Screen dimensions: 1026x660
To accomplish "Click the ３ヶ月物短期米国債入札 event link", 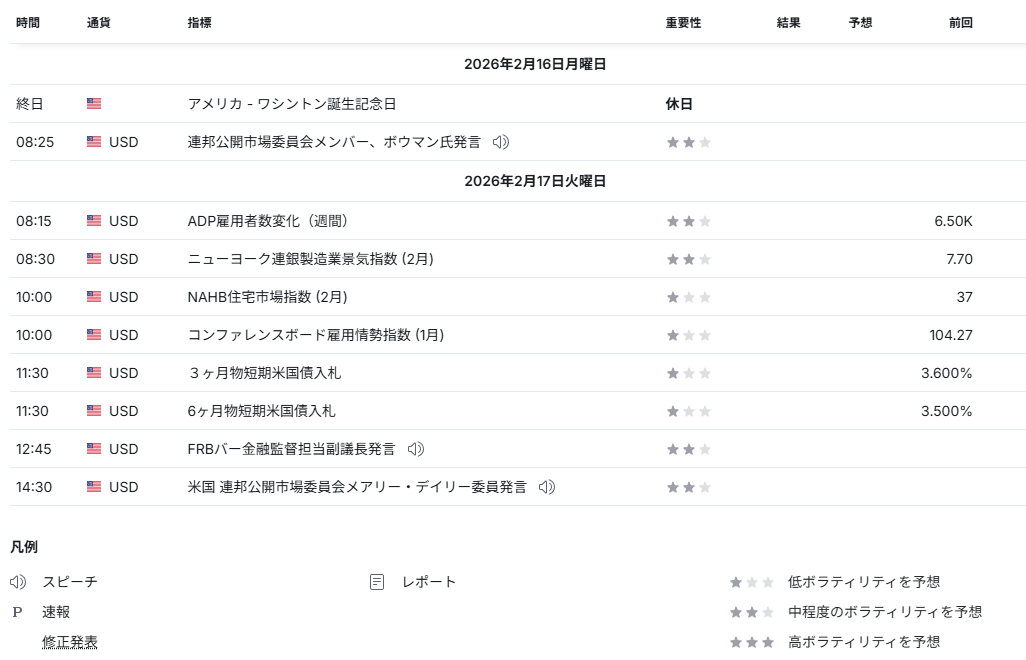I will pos(265,373).
